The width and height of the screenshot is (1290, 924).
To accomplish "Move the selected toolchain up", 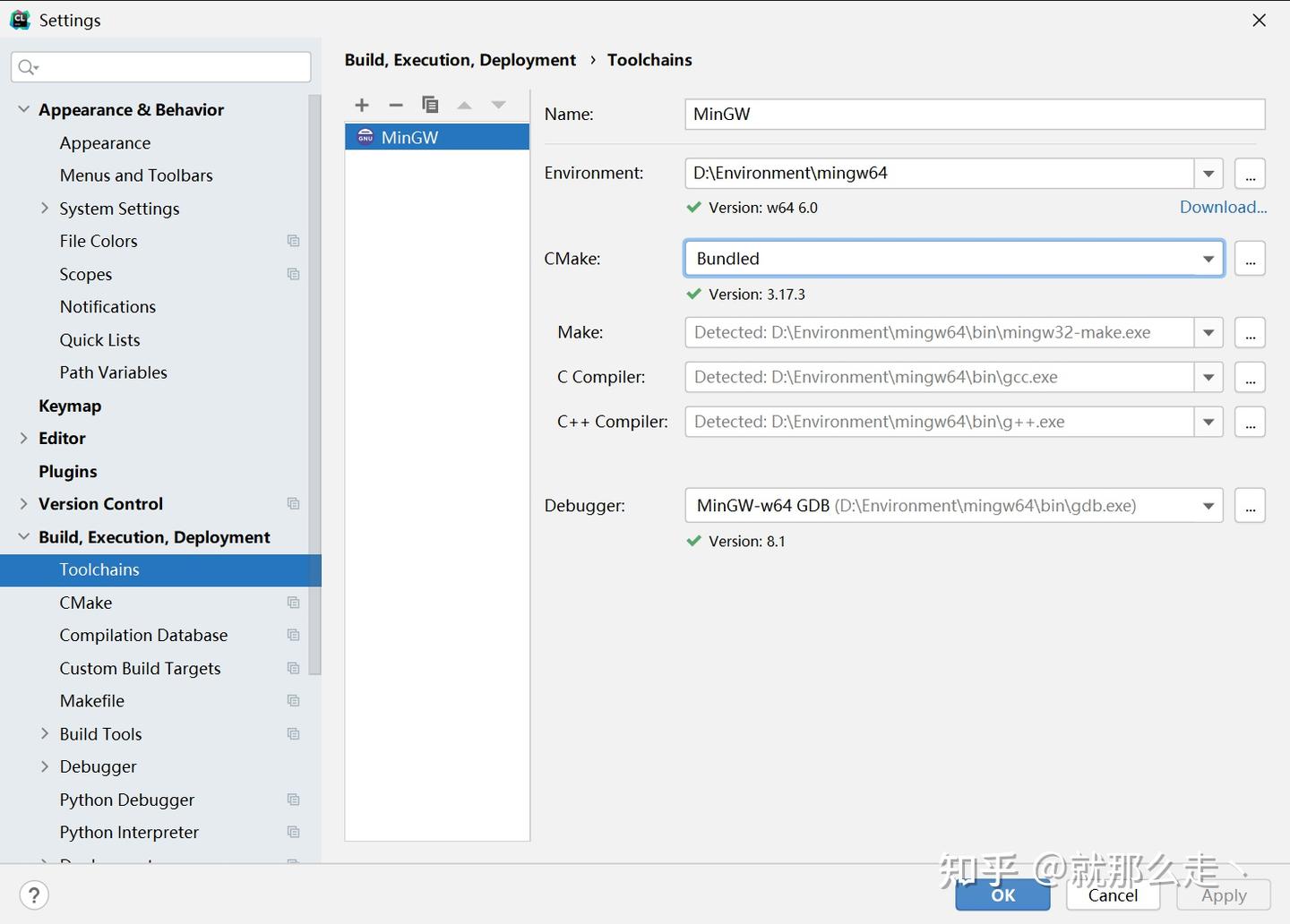I will point(465,105).
